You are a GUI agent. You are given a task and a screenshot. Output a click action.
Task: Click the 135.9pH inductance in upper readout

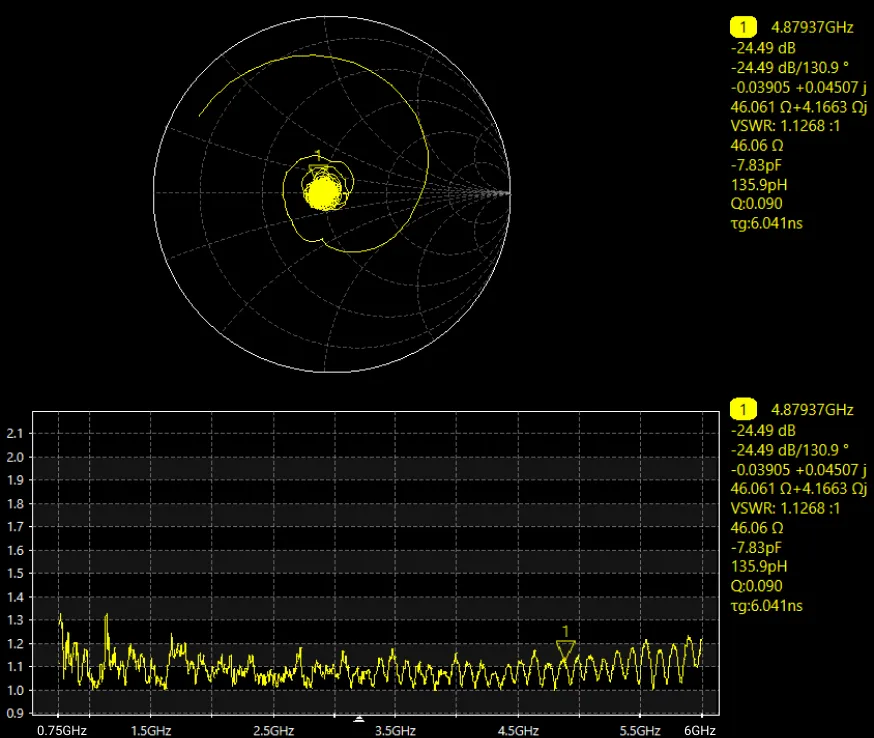pos(759,184)
